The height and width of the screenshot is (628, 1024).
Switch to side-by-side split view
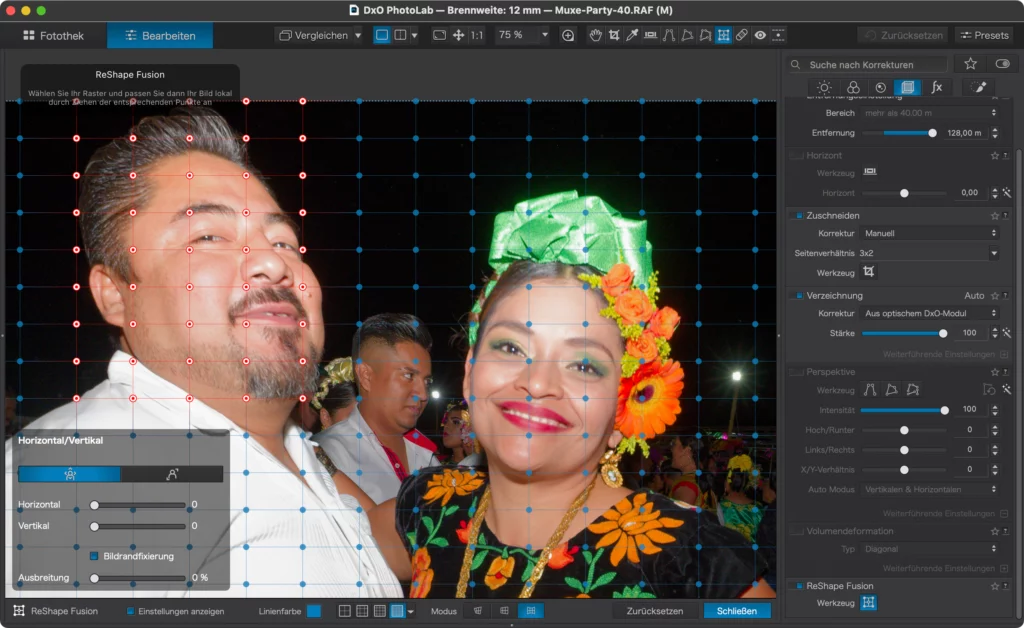click(400, 35)
